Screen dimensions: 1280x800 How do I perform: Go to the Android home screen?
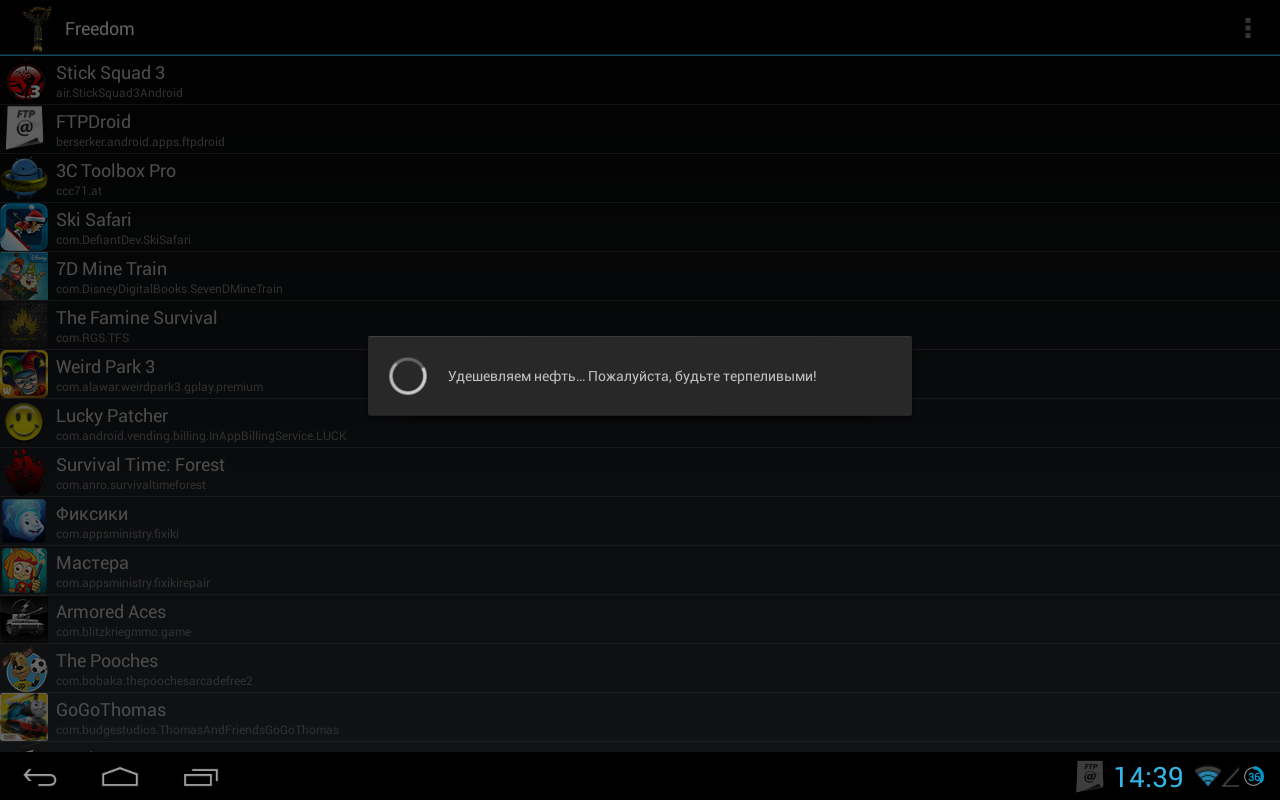(x=120, y=777)
